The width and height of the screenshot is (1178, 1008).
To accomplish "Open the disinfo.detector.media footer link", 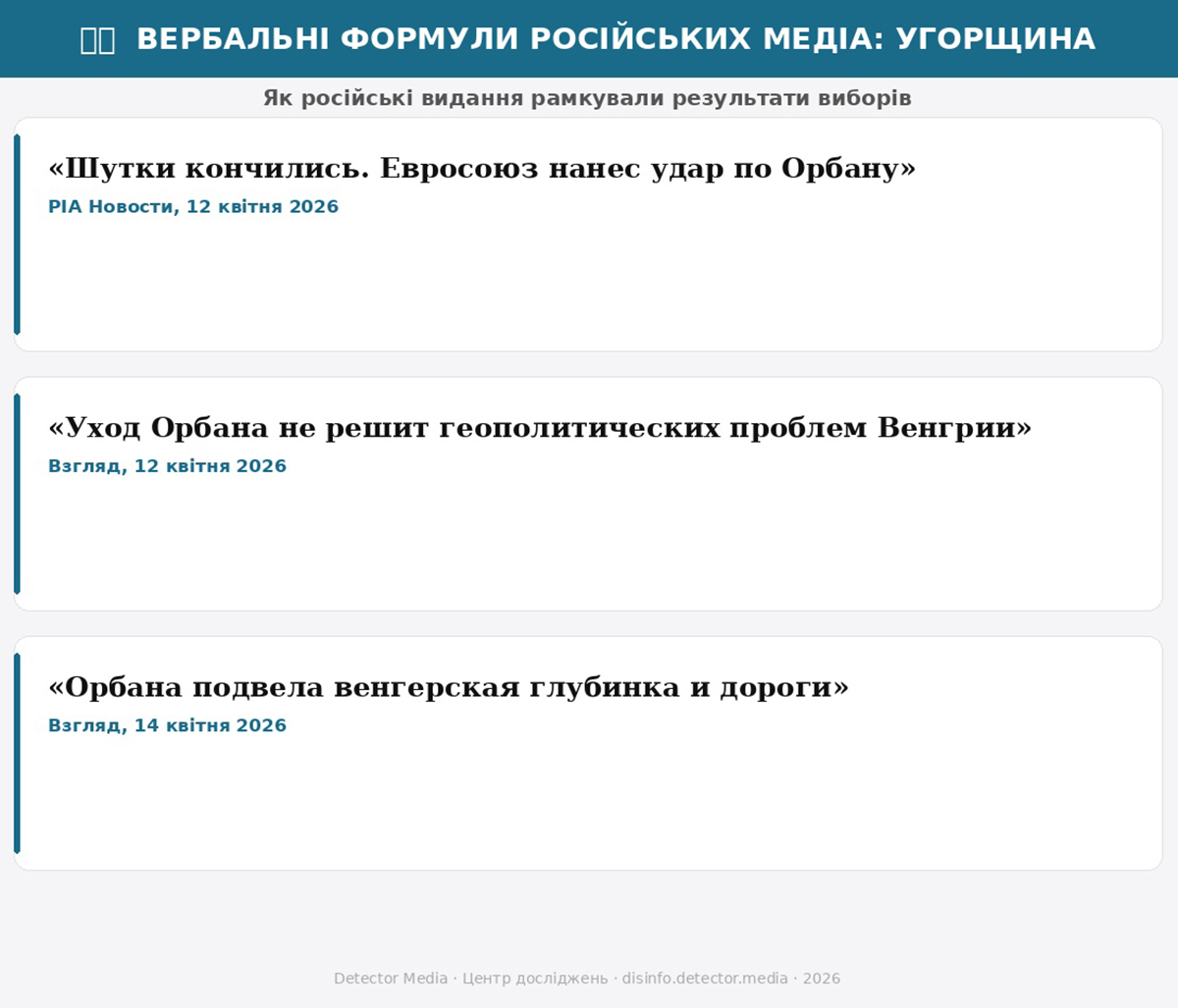I will [x=704, y=979].
